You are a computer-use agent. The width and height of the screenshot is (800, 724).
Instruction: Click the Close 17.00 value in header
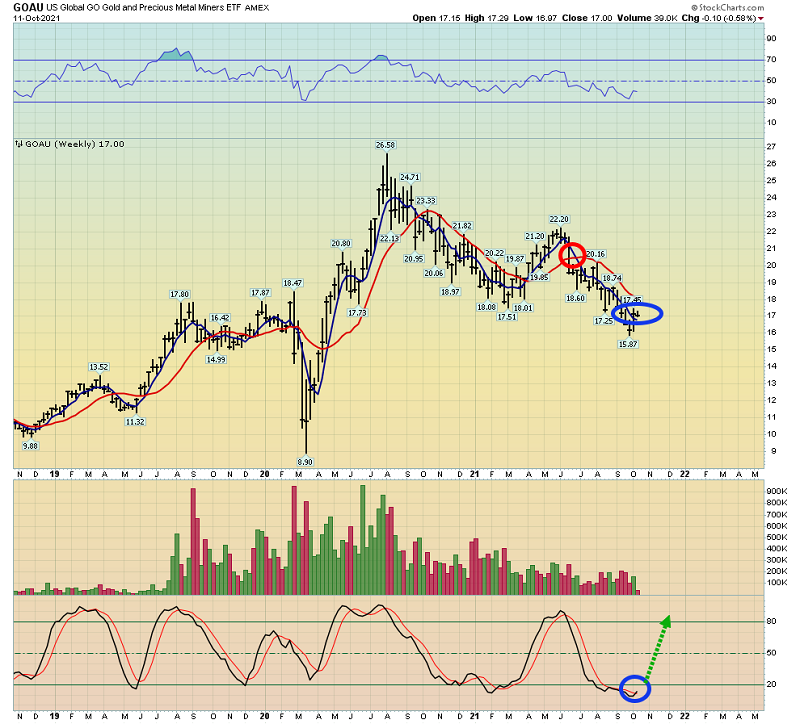pos(587,18)
